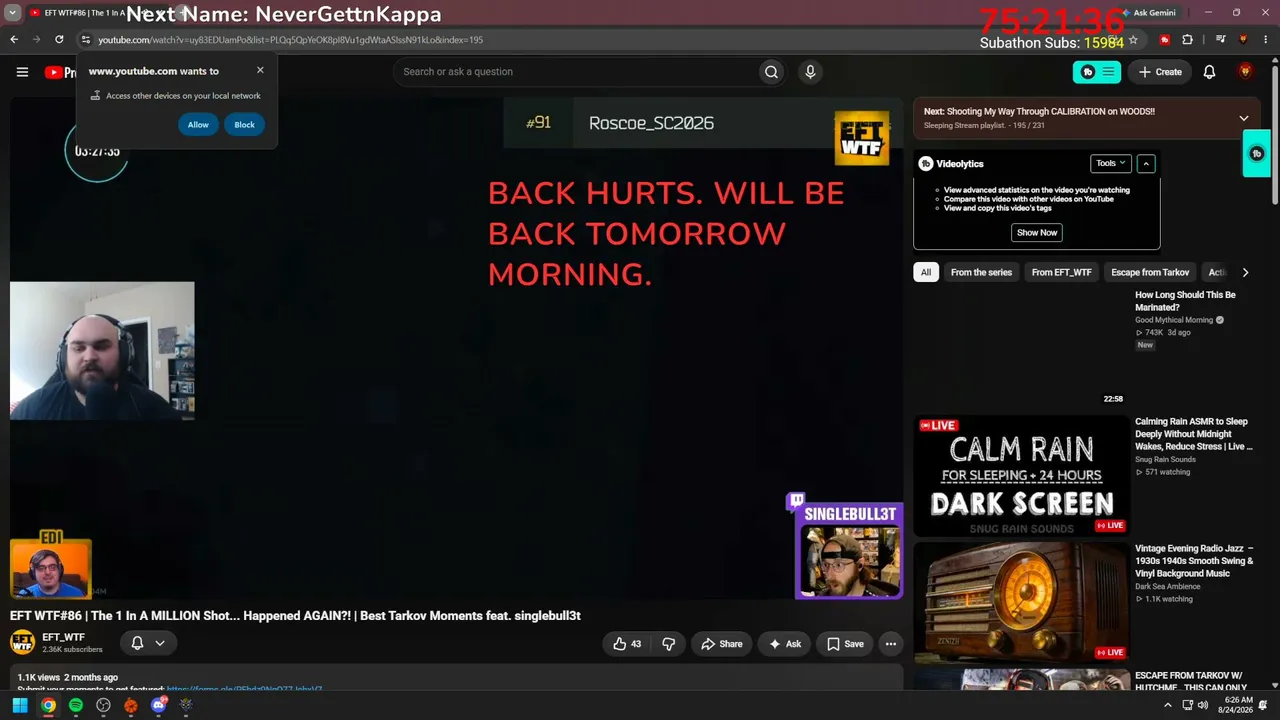
Task: Start voice search with the microphone icon
Action: click(x=810, y=72)
